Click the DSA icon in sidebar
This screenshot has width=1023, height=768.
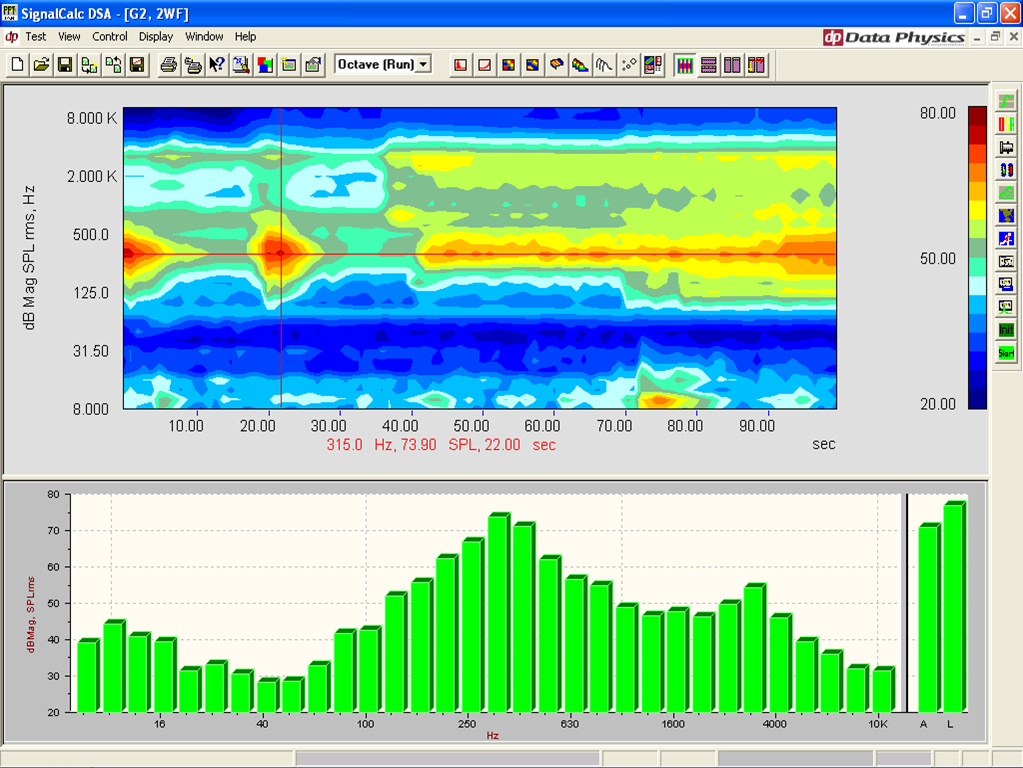1006,123
